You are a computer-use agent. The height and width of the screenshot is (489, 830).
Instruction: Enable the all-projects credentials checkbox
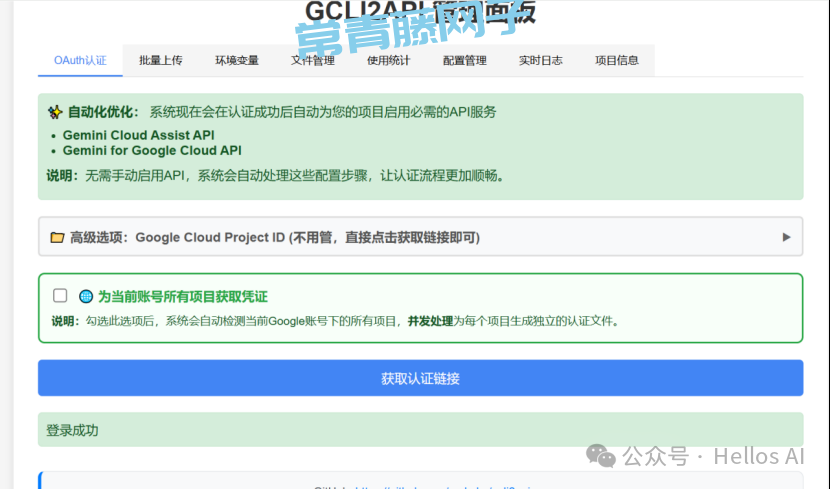(60, 296)
